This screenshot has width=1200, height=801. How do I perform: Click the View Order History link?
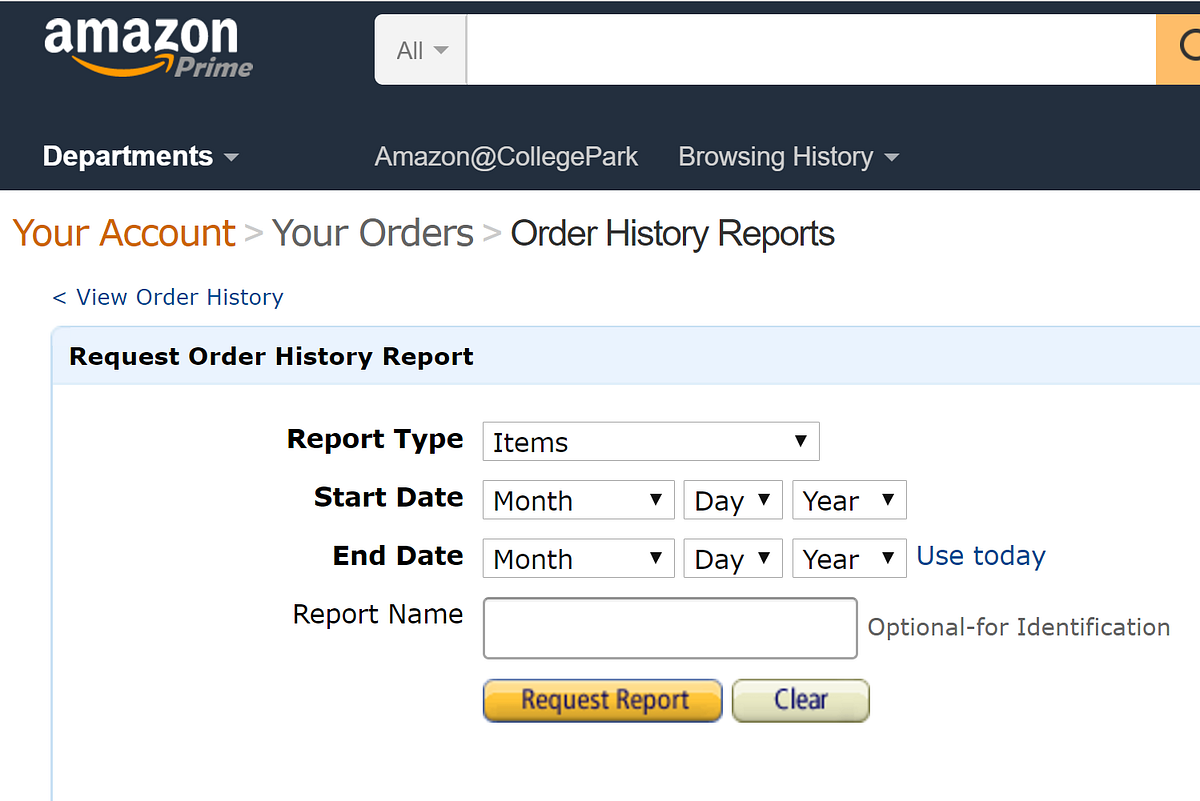168,297
